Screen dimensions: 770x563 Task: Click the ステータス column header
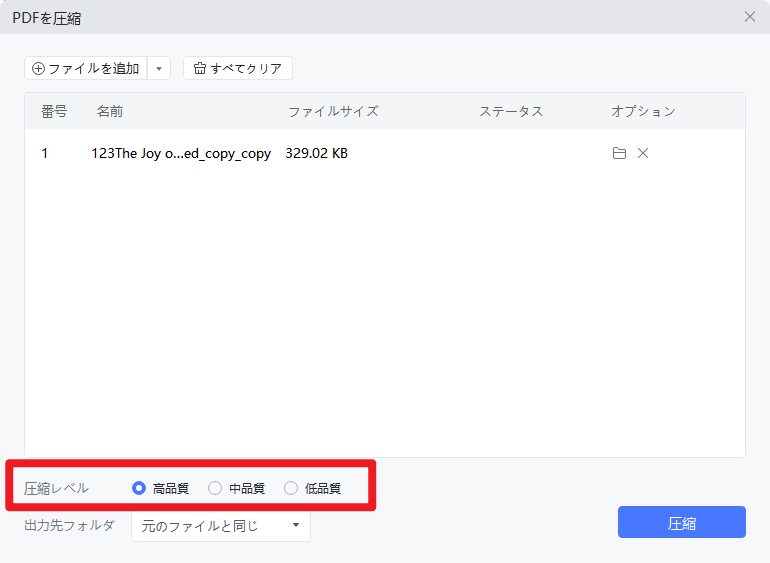pos(511,111)
